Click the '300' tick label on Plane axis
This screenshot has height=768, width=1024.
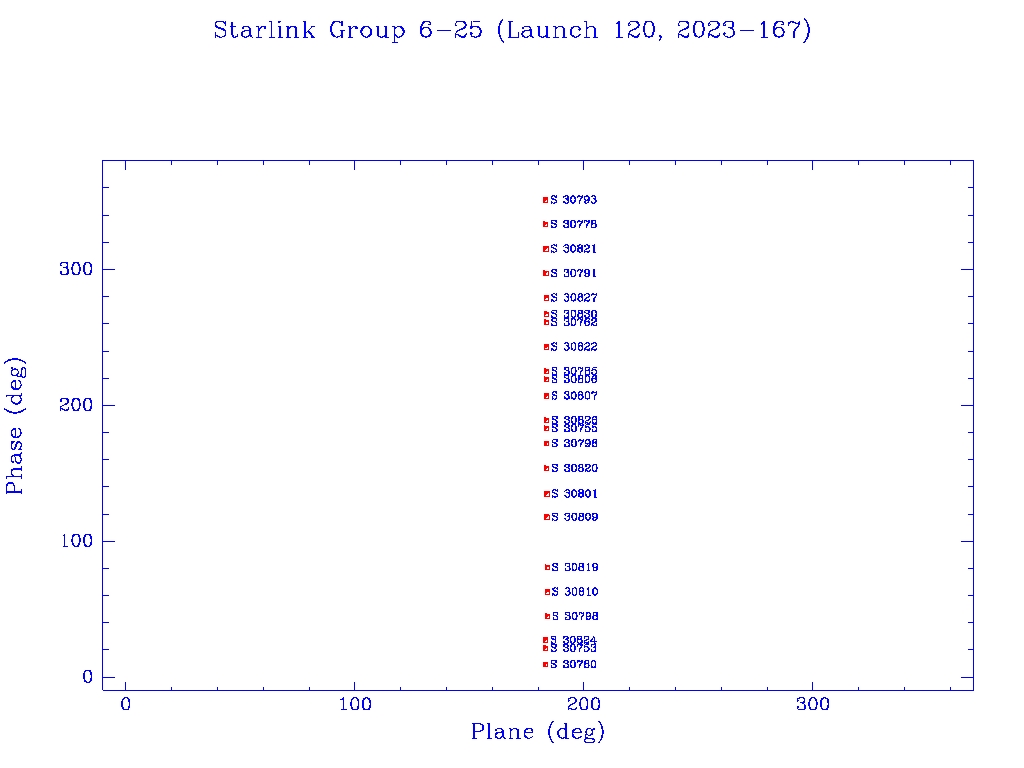point(812,704)
